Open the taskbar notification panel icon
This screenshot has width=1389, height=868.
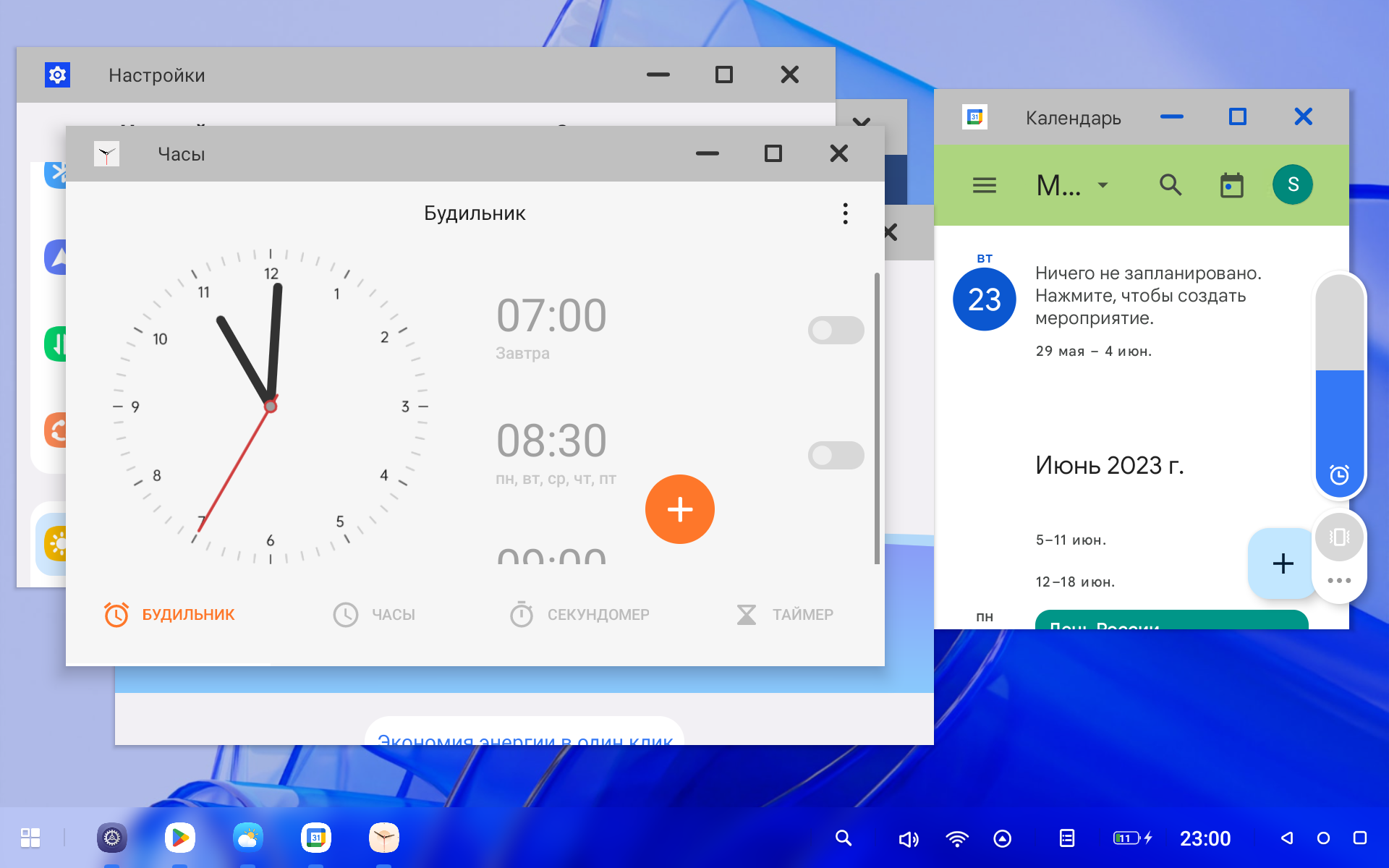coord(1066,838)
